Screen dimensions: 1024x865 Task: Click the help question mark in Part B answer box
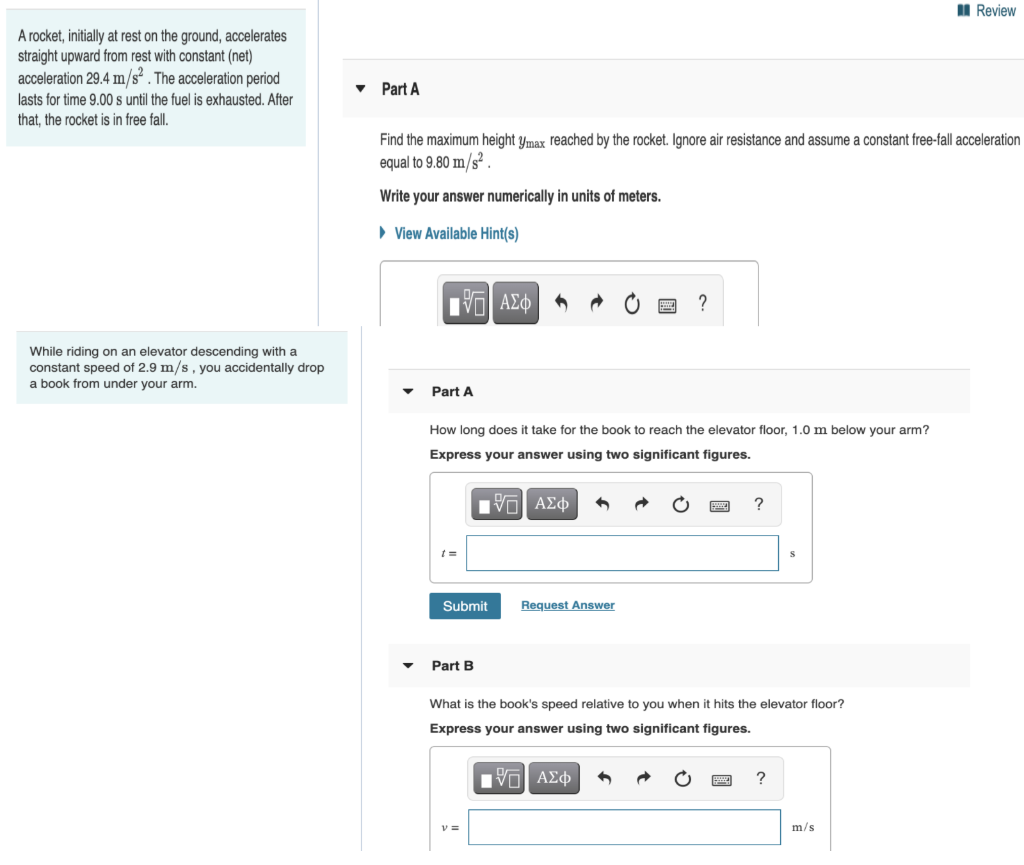coord(760,777)
